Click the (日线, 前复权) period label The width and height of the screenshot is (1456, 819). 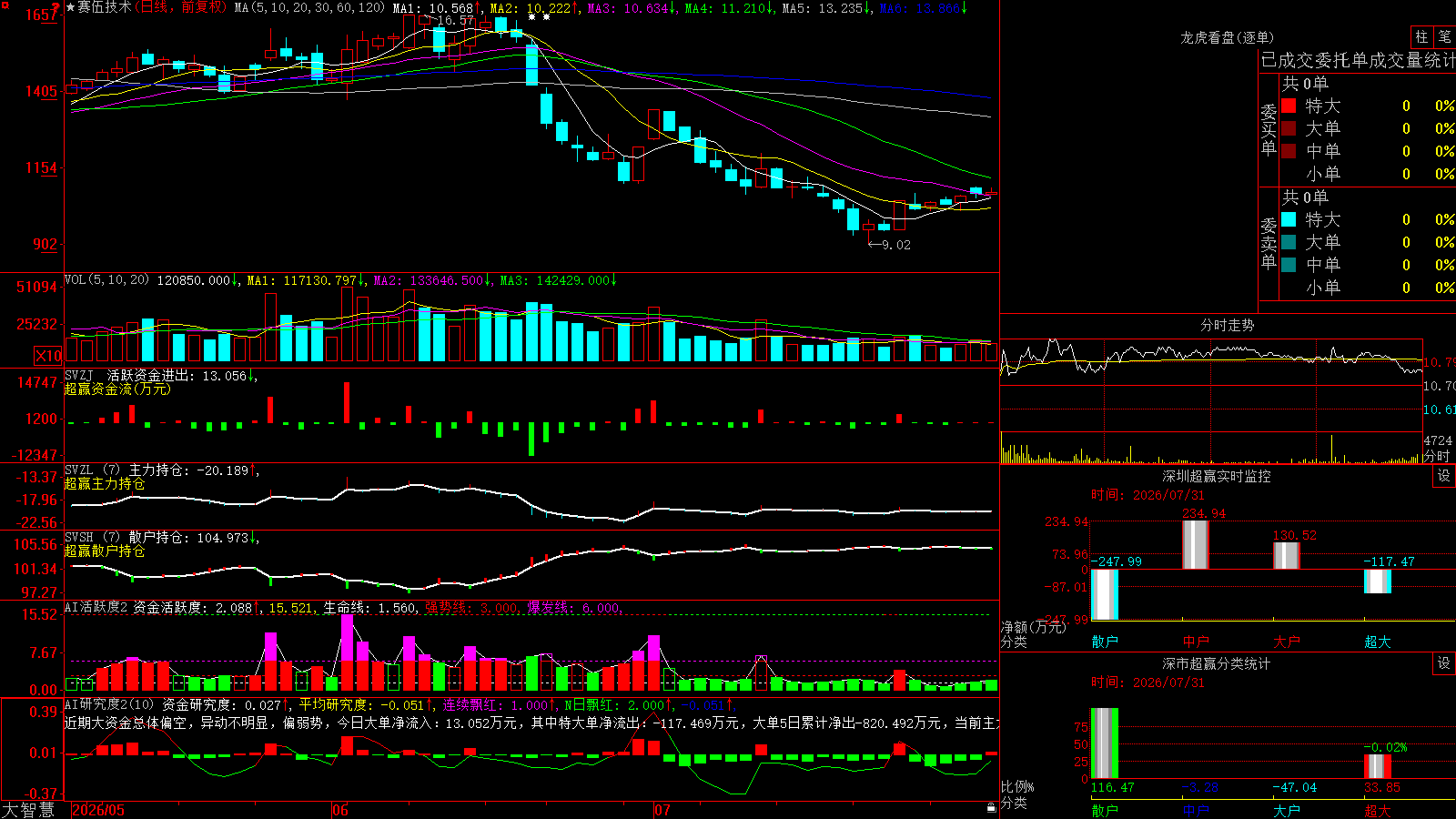pos(180,7)
